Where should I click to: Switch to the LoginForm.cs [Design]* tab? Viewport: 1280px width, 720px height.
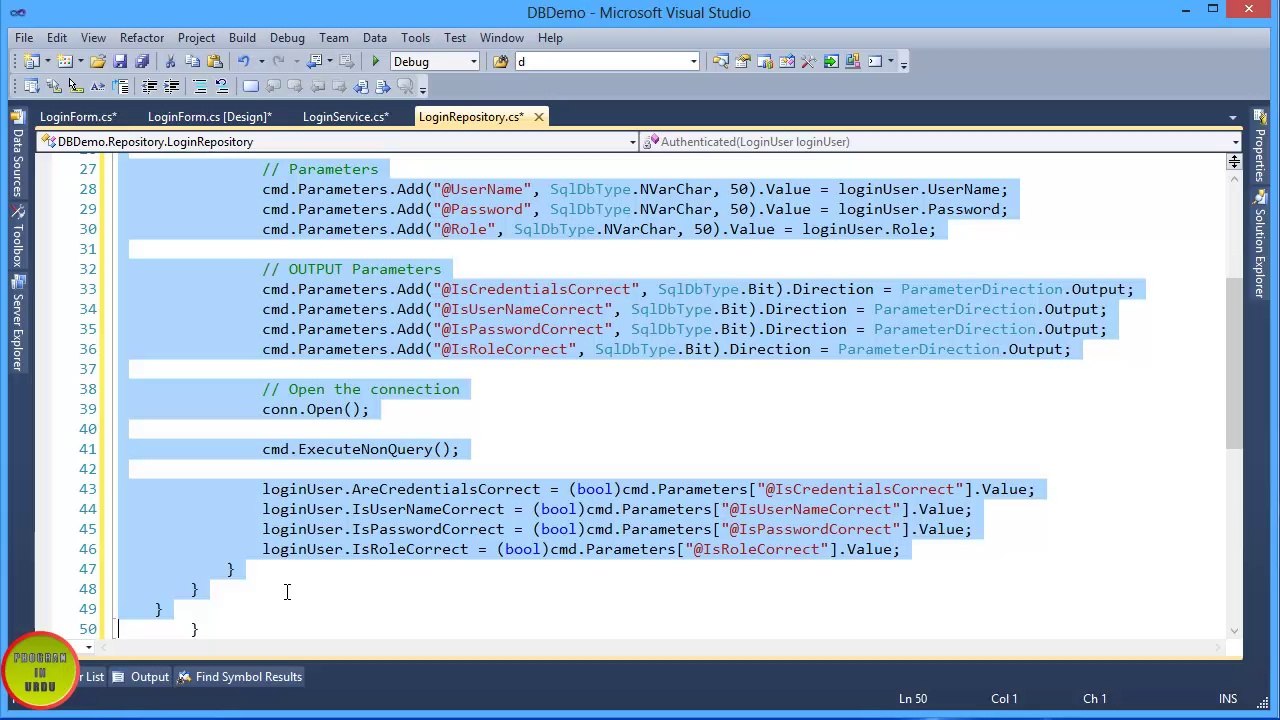pyautogui.click(x=210, y=117)
